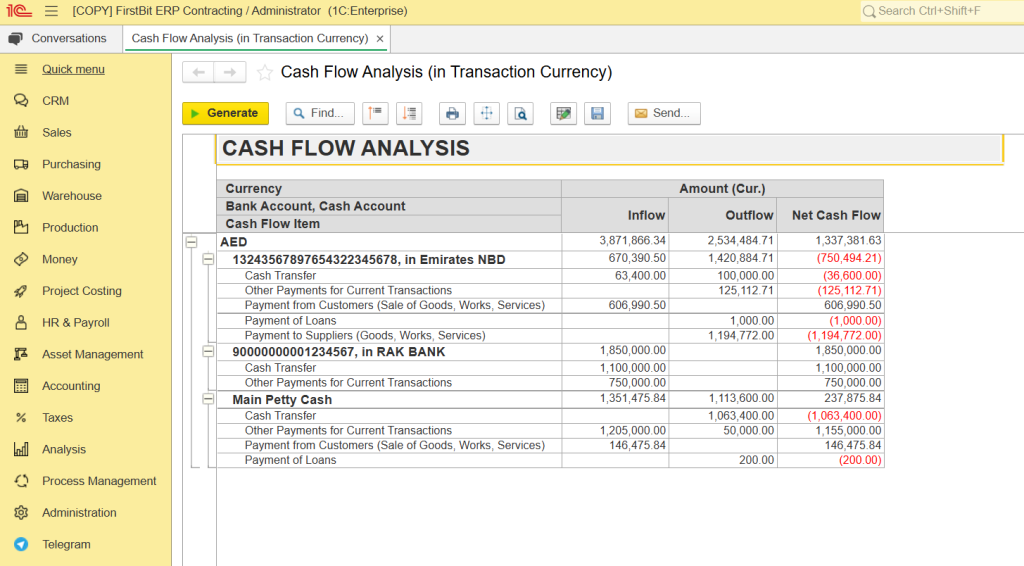Click the Administration gear icon
Viewport: 1024px width, 566px height.
21,512
